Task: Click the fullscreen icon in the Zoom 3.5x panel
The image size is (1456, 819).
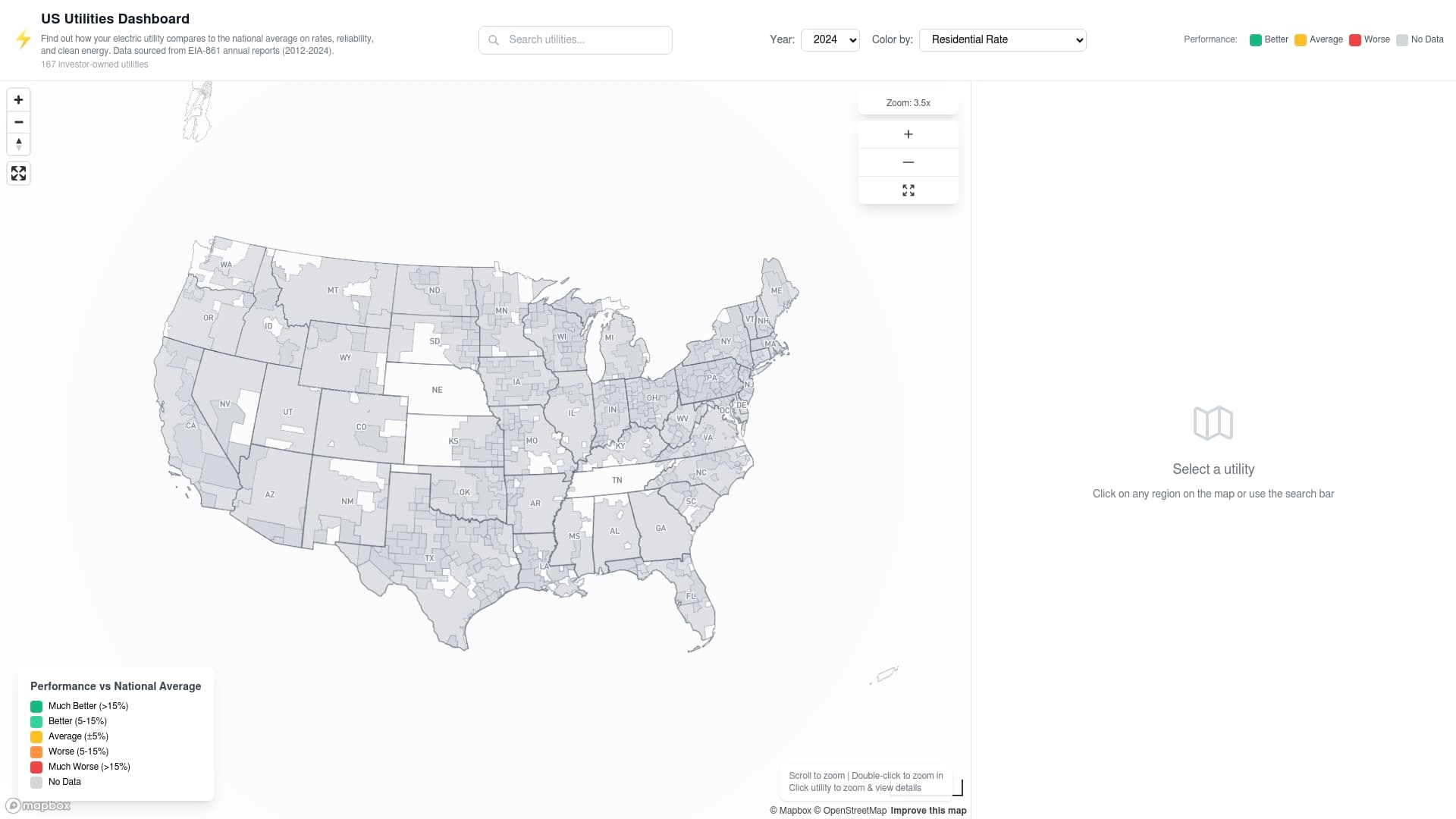Action: [x=908, y=190]
